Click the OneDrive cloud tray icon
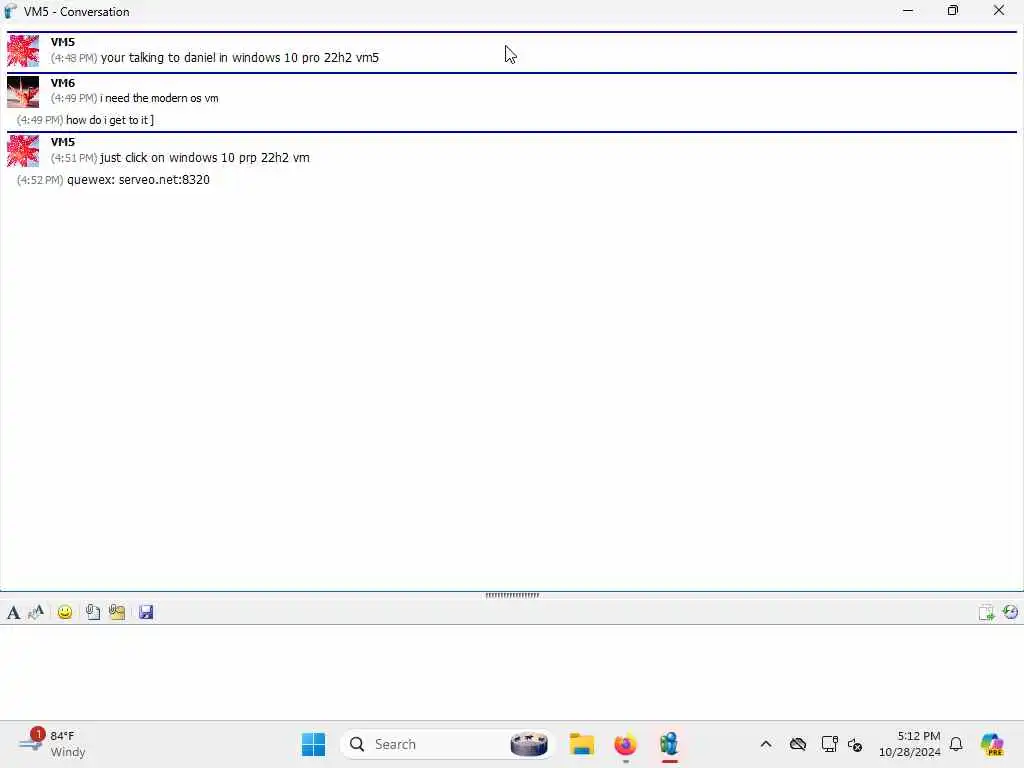 pyautogui.click(x=797, y=744)
